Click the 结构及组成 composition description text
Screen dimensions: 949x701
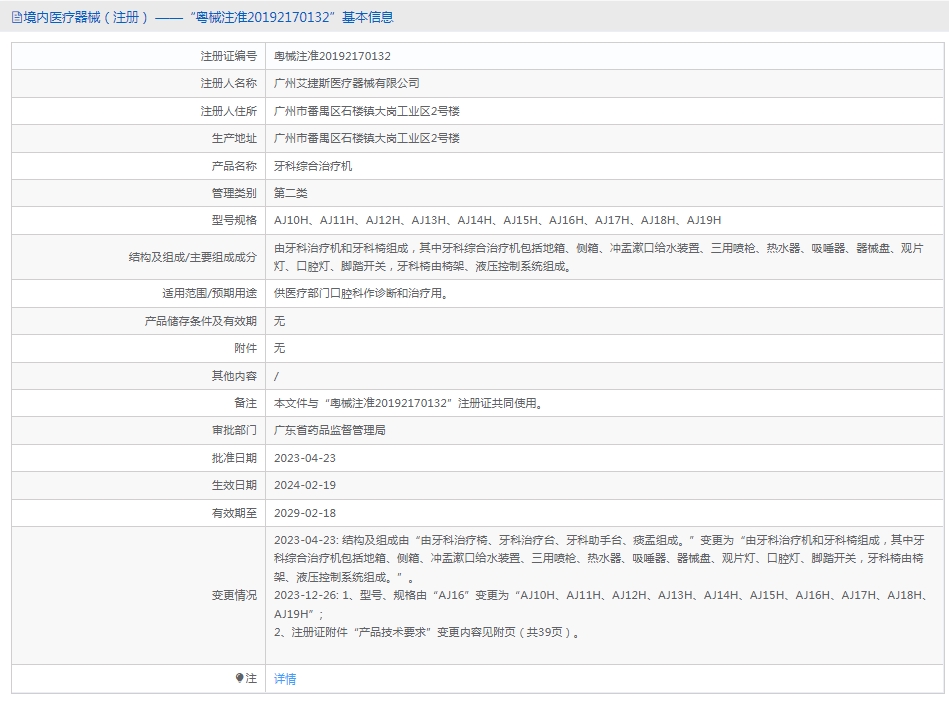click(598, 257)
